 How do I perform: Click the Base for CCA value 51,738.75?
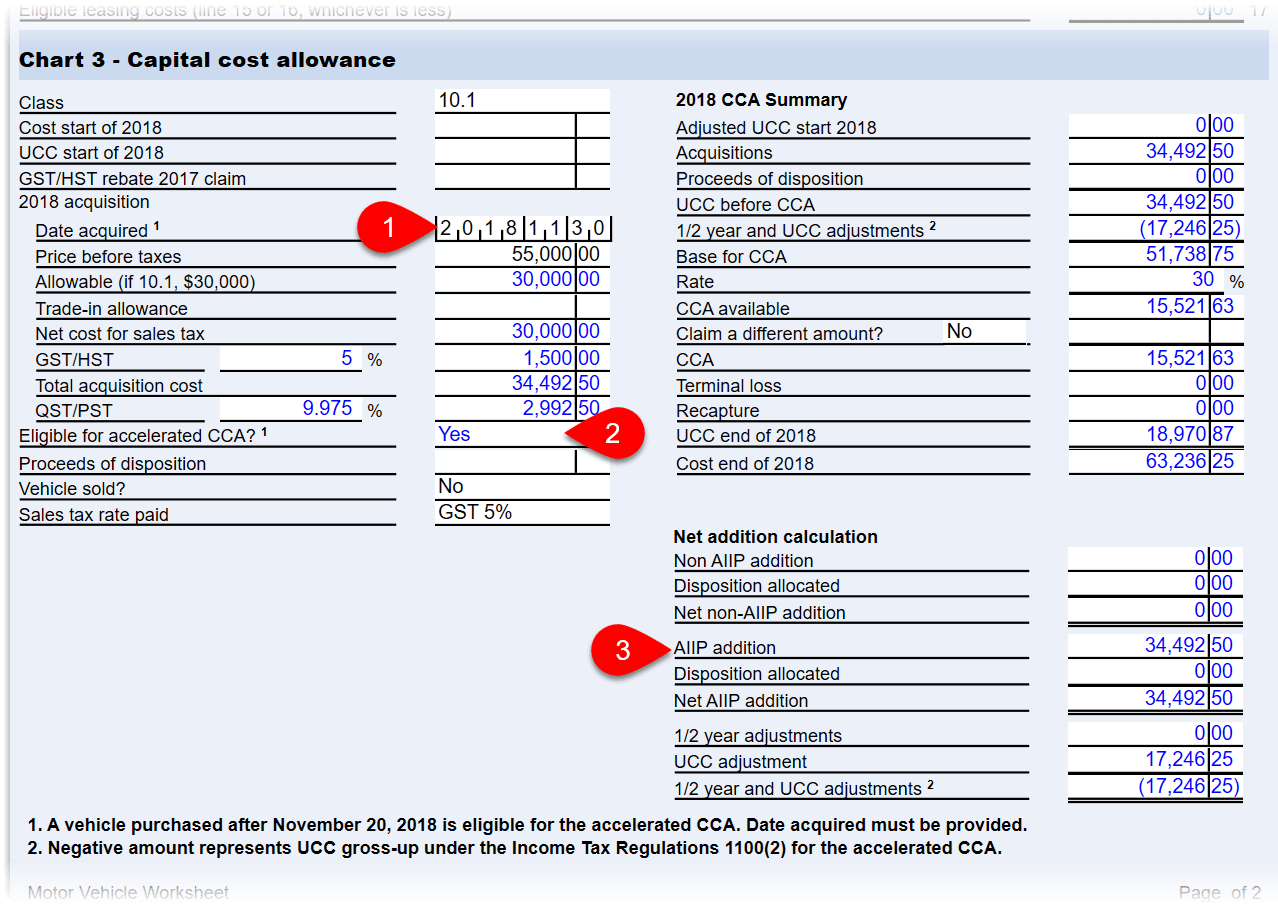click(1156, 255)
